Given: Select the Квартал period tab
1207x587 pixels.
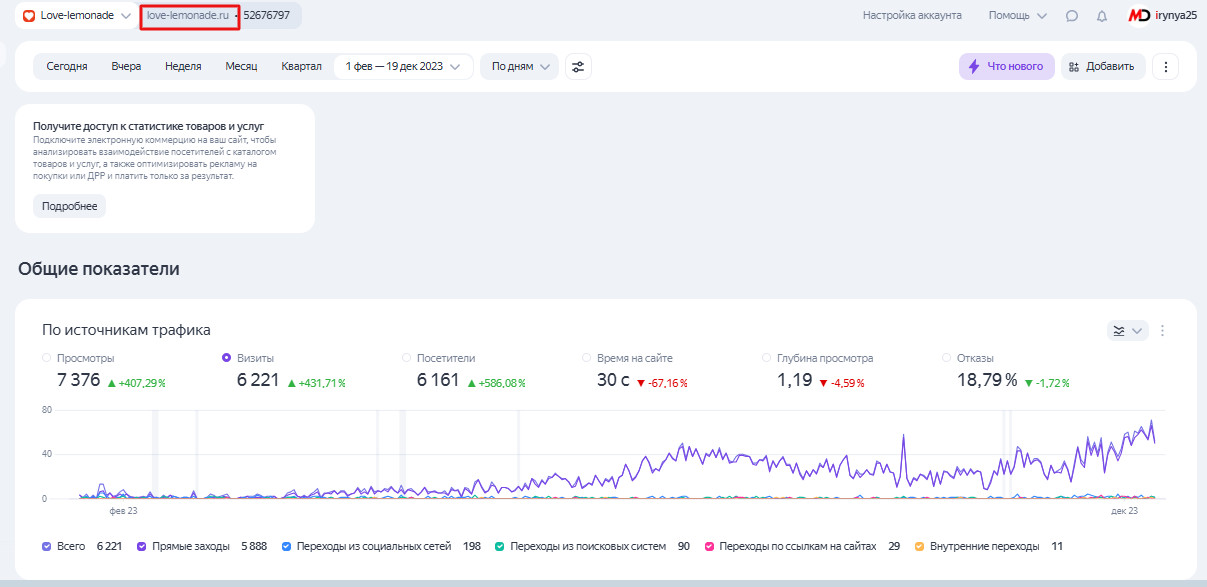Looking at the screenshot, I should coord(301,67).
